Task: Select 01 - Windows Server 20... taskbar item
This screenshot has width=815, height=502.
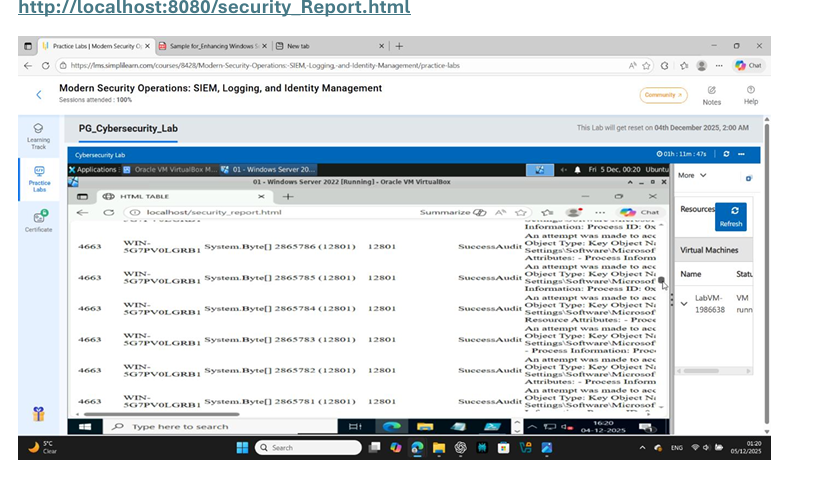Action: (x=268, y=169)
